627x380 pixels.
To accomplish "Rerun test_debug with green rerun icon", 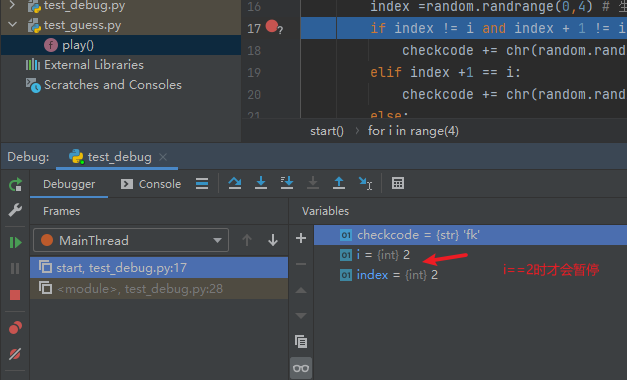I will 15,184.
